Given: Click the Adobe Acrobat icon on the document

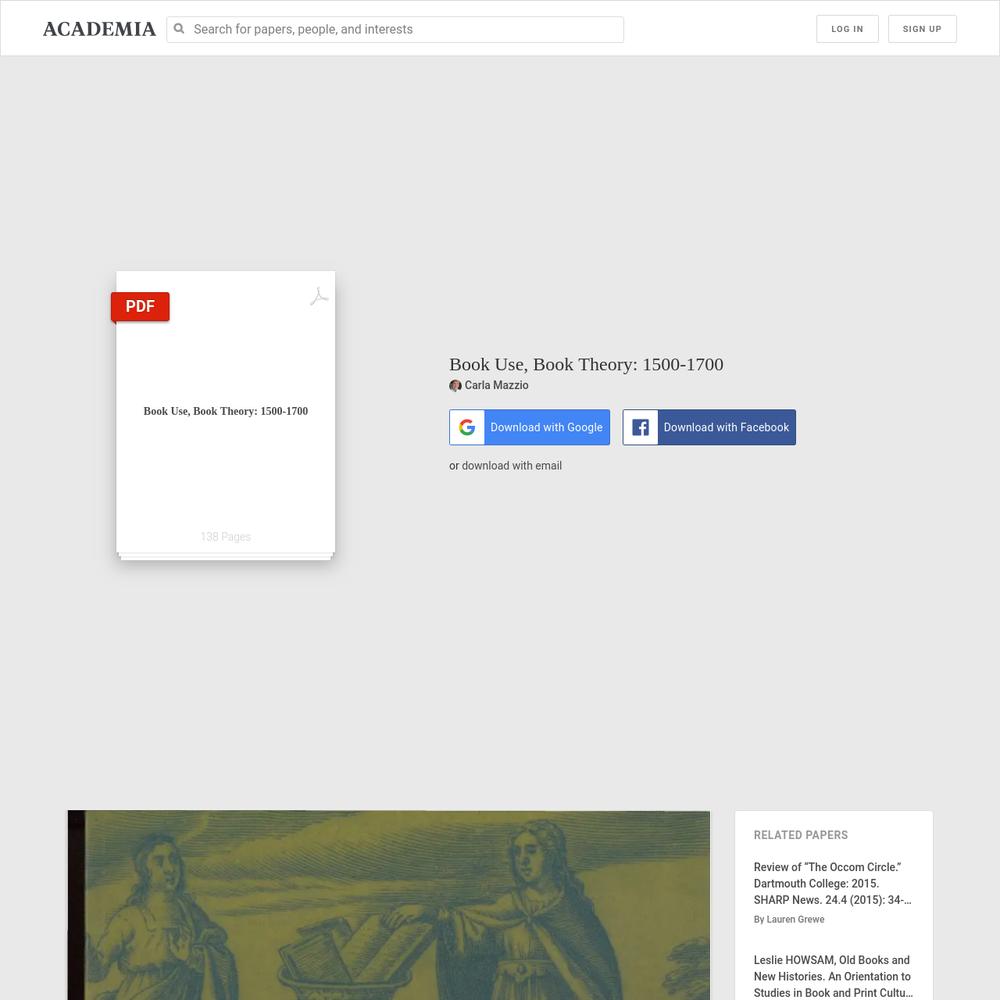Looking at the screenshot, I should (x=319, y=297).
